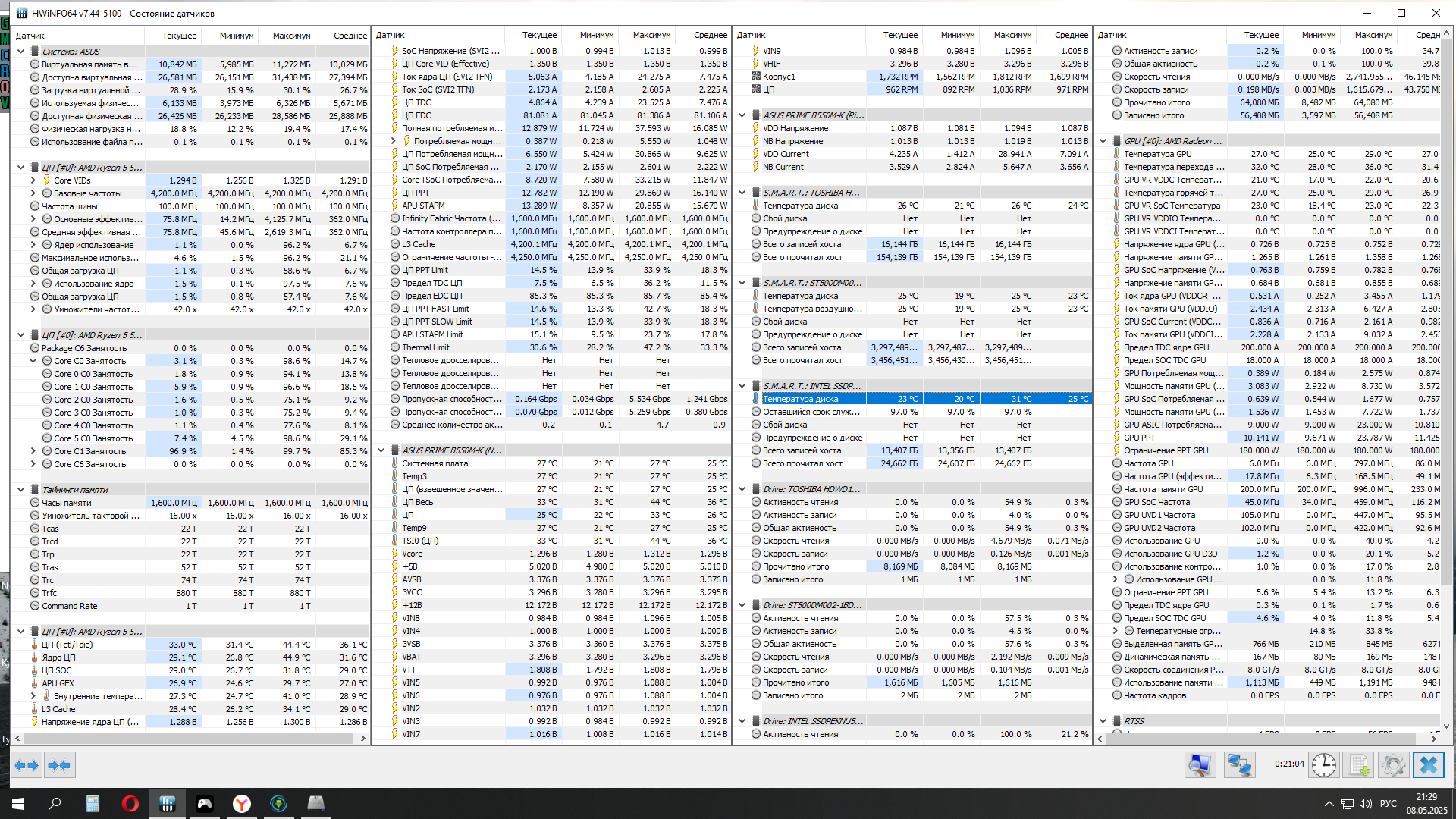Click the expand columns arrows button
Screen dimensions: 1456x819
27,765
